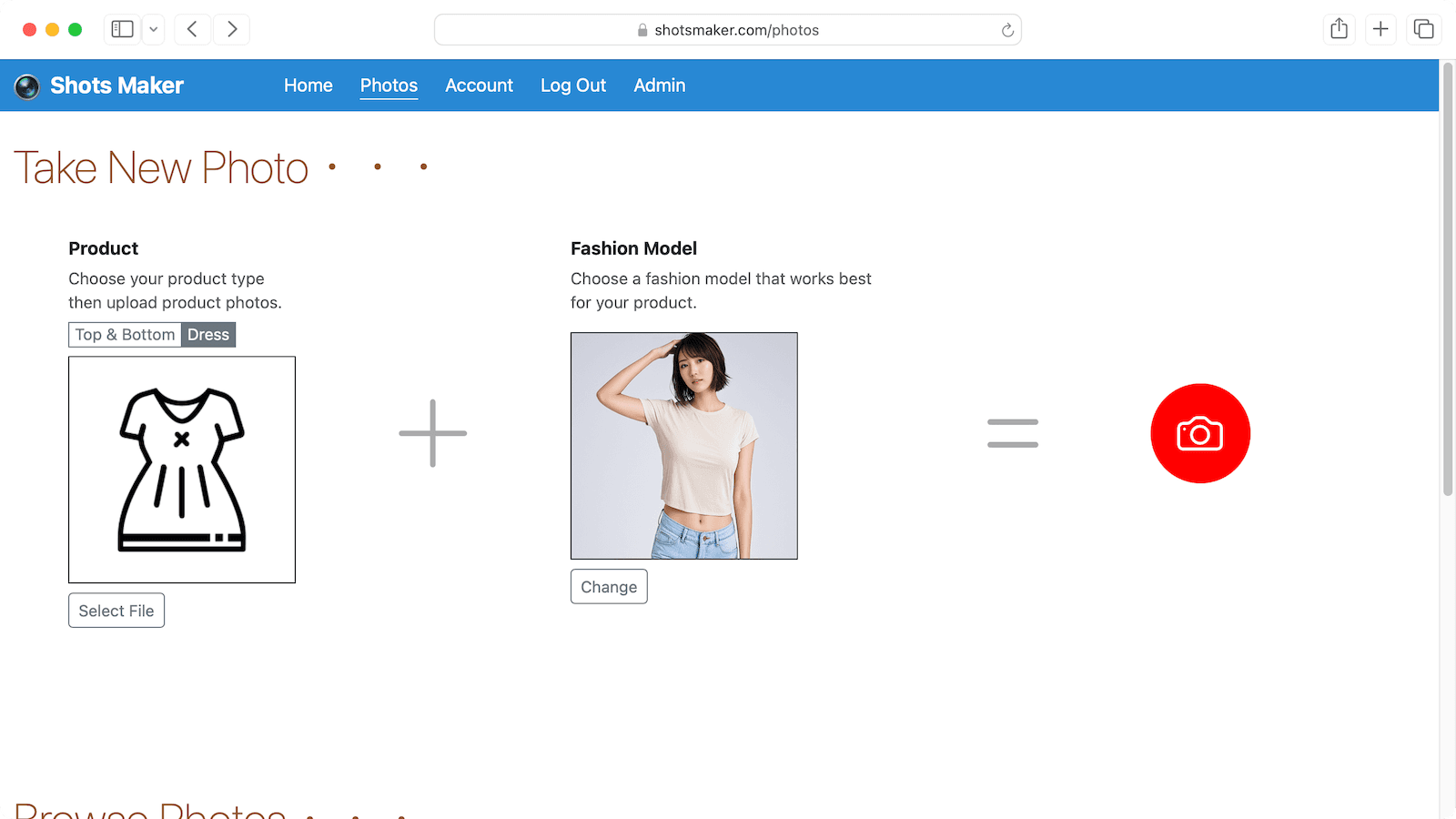Reload the page using the refresh icon
This screenshot has height=819, width=1456.
tap(1007, 30)
